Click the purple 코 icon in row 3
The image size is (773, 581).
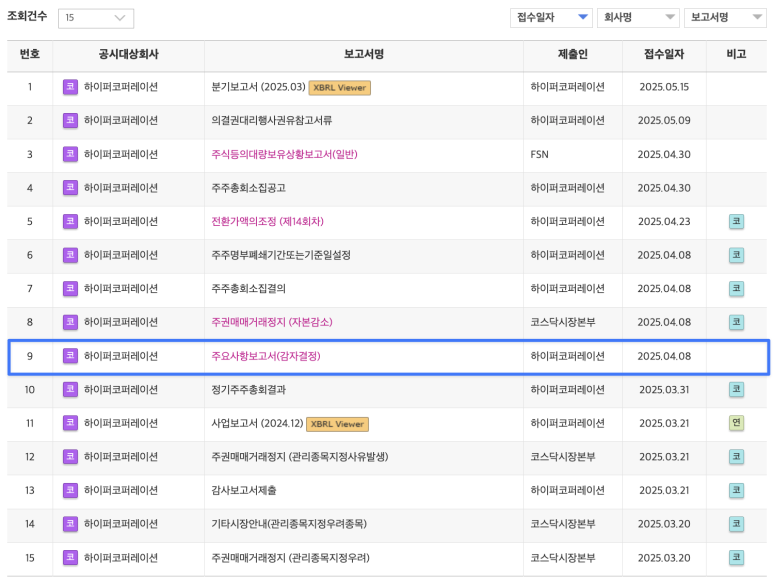coord(70,154)
